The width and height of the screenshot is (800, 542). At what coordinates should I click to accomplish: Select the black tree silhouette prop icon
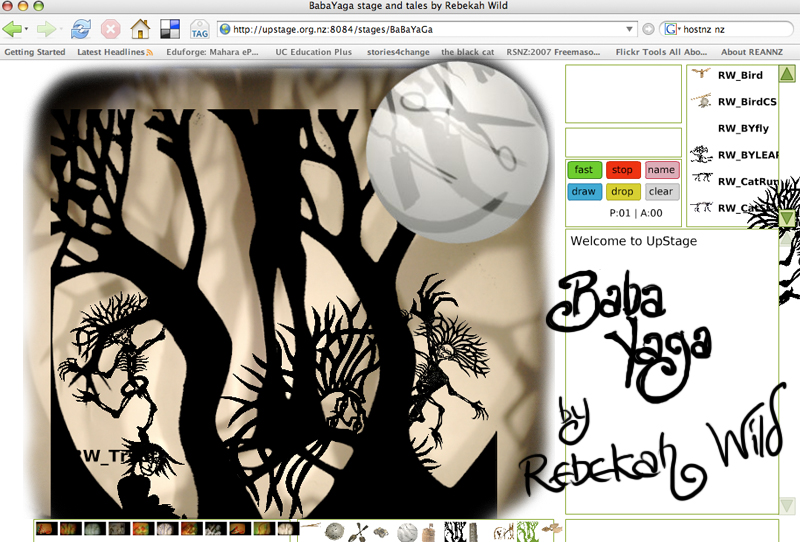(x=454, y=532)
